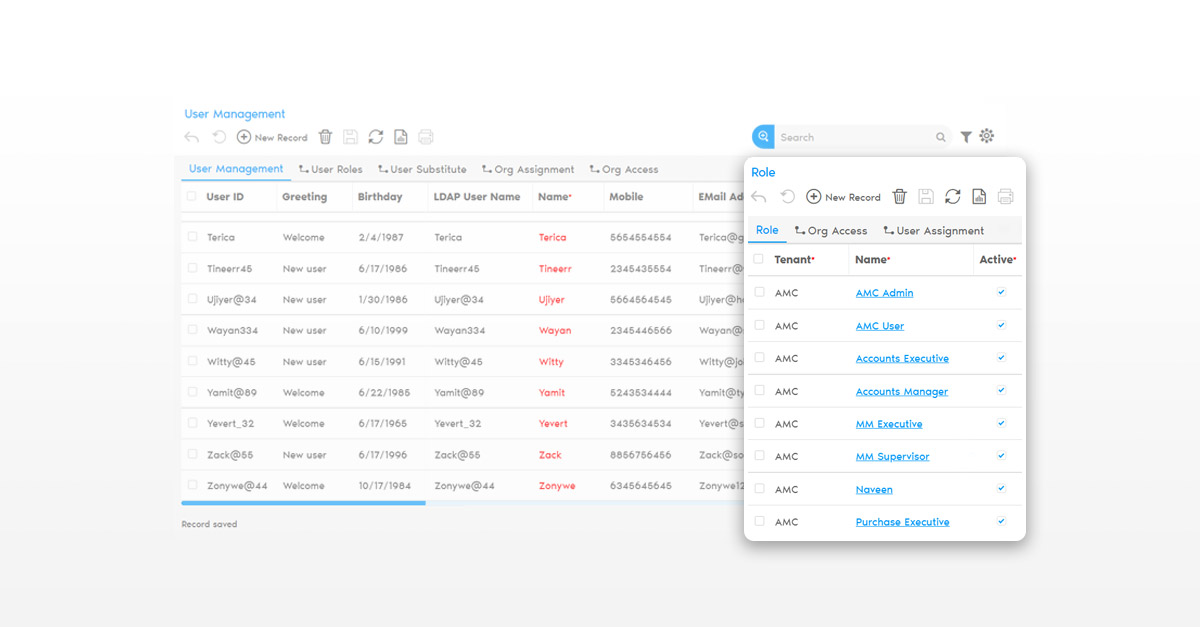Screen dimensions: 1200x627
Task: Click the blue horizontal scrollbar under user table
Action: pos(303,503)
